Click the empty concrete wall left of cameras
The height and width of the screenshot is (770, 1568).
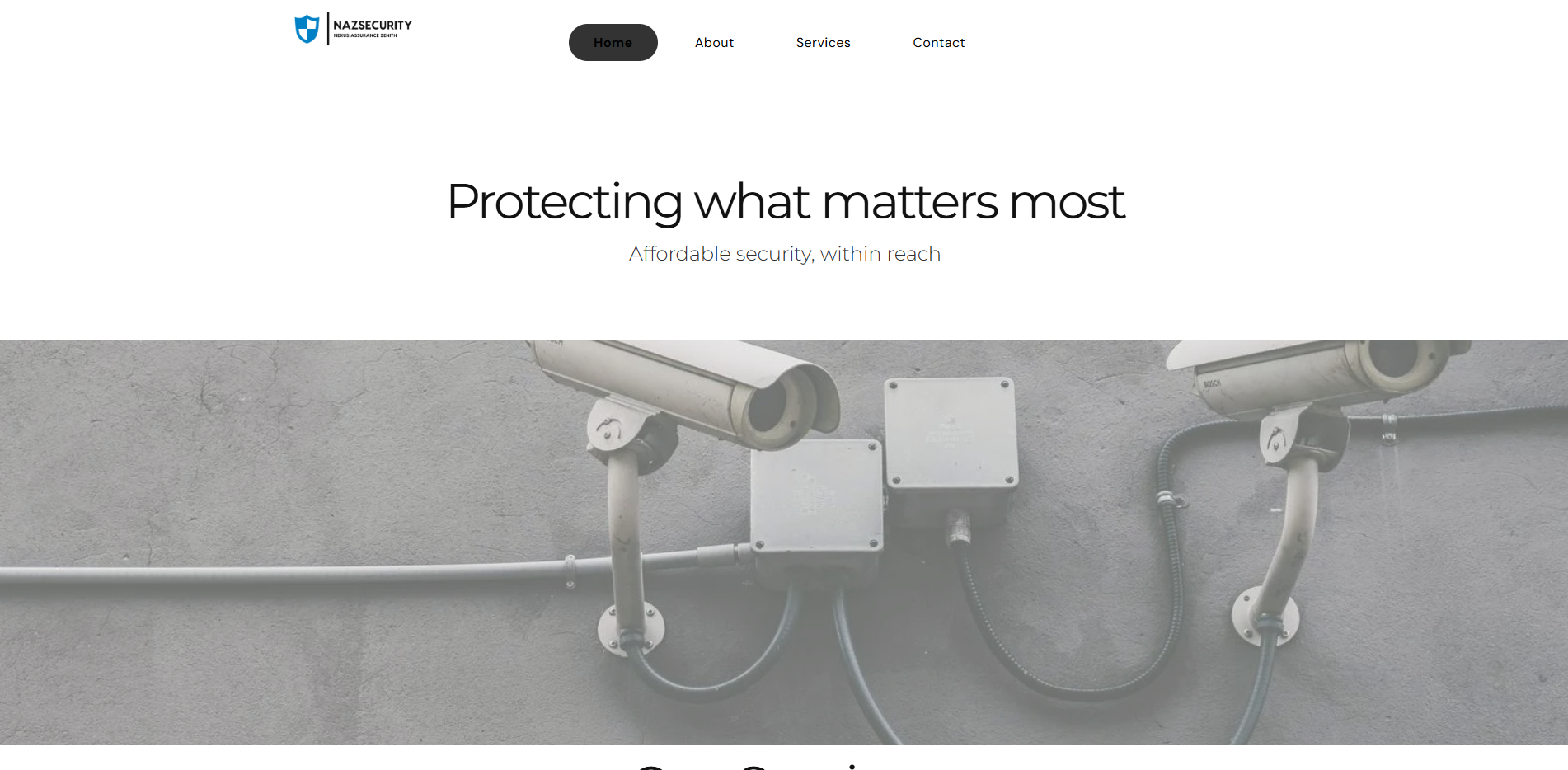[x=247, y=453]
